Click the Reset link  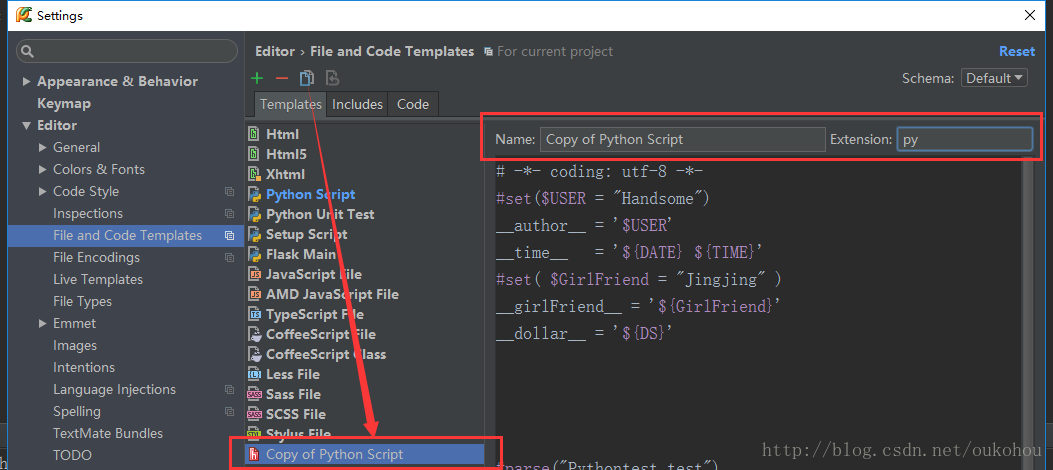coord(1017,51)
